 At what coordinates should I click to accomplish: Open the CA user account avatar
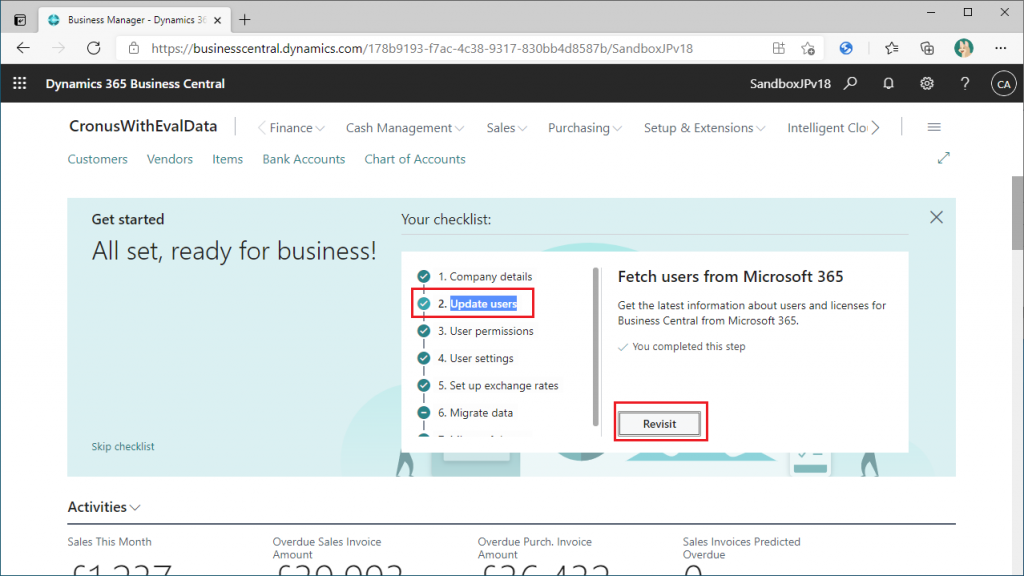(1003, 84)
